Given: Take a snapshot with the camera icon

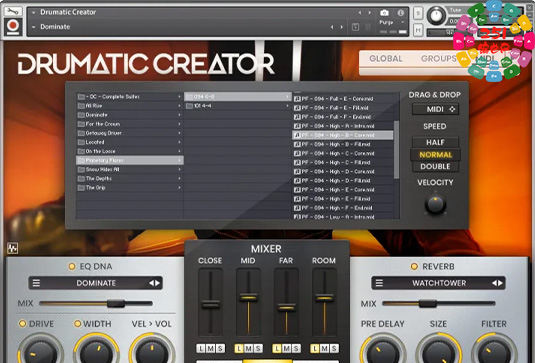Looking at the screenshot, I should (x=384, y=13).
